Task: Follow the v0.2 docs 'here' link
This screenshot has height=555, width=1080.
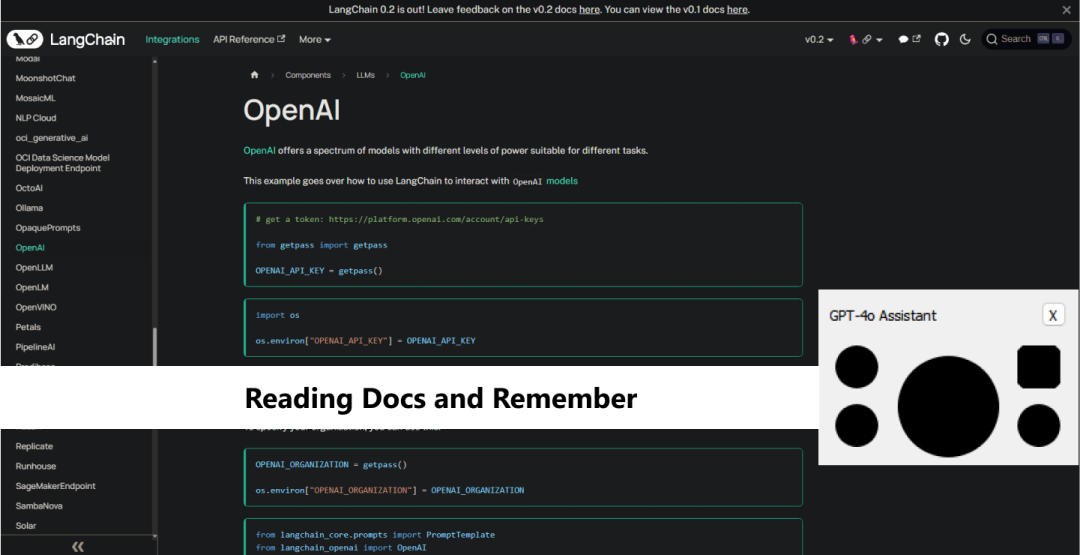Action: click(x=589, y=10)
